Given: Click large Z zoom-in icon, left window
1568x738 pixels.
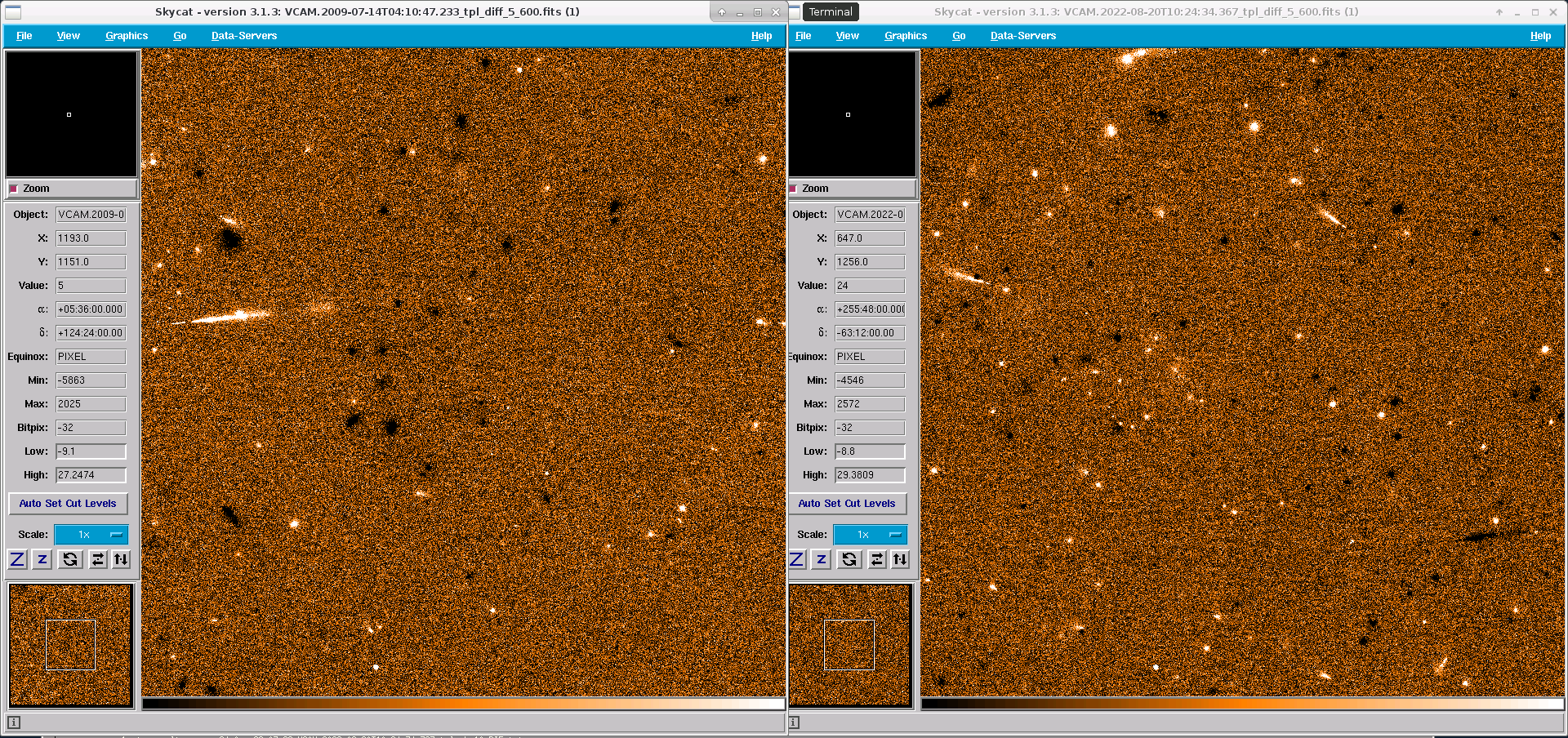Looking at the screenshot, I should [x=17, y=559].
